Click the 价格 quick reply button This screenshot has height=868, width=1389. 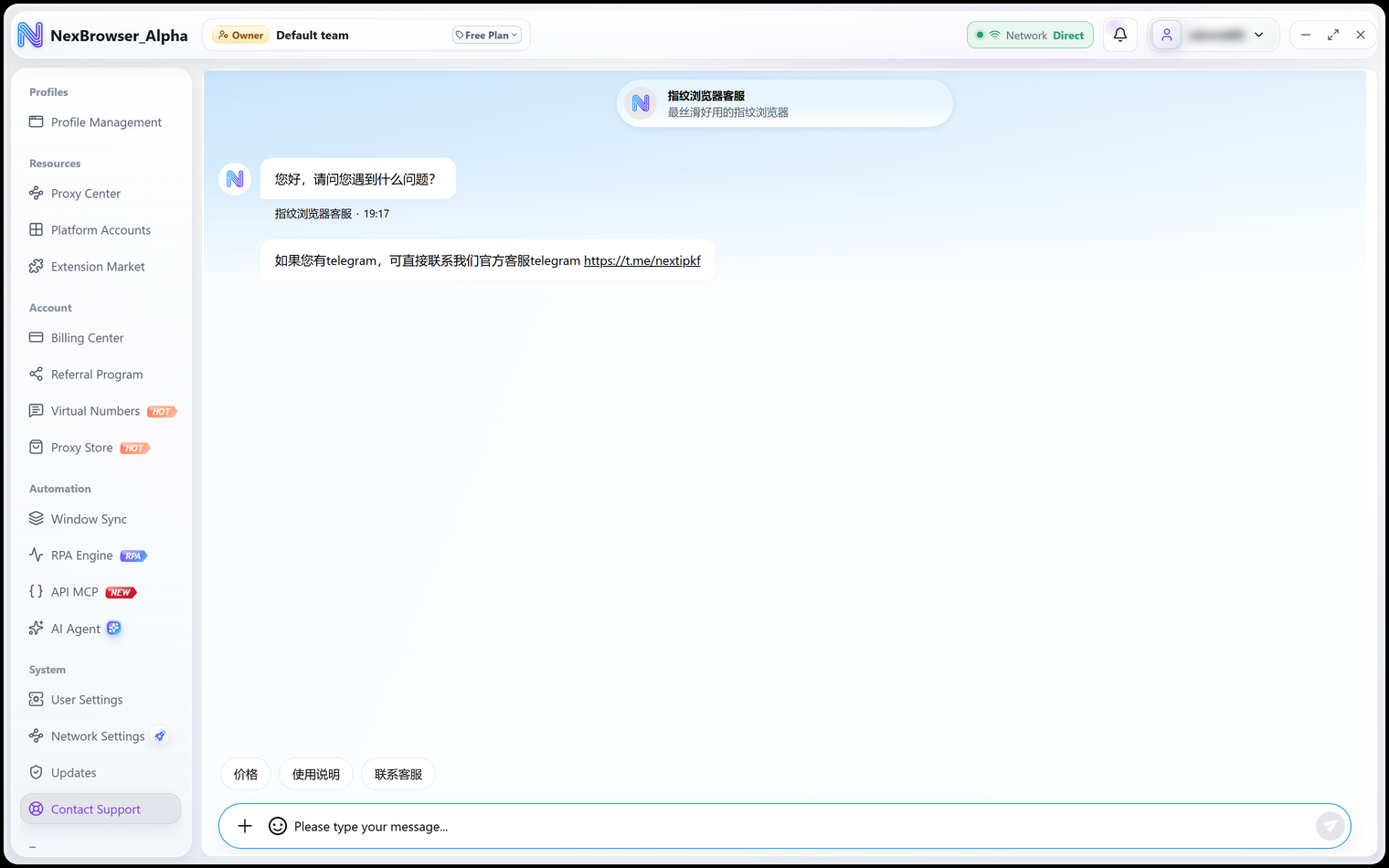[x=246, y=774]
